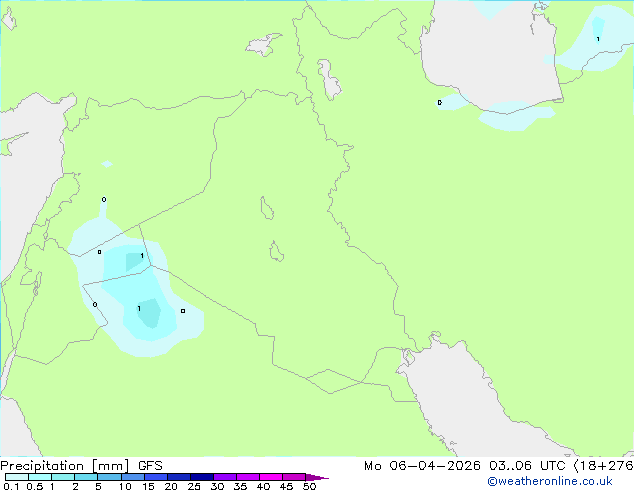Click the '10' legend scale label
634x490 pixels.
(125, 486)
